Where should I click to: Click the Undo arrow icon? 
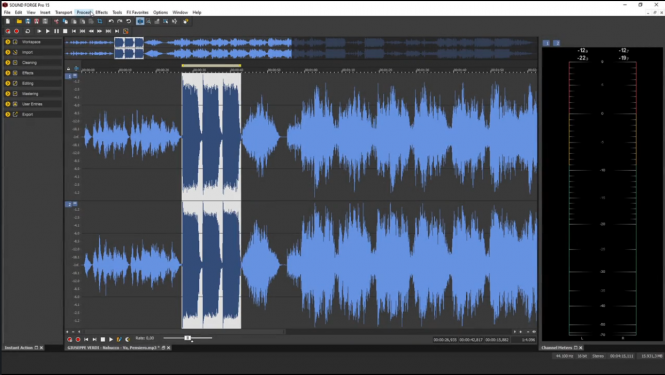click(x=111, y=21)
